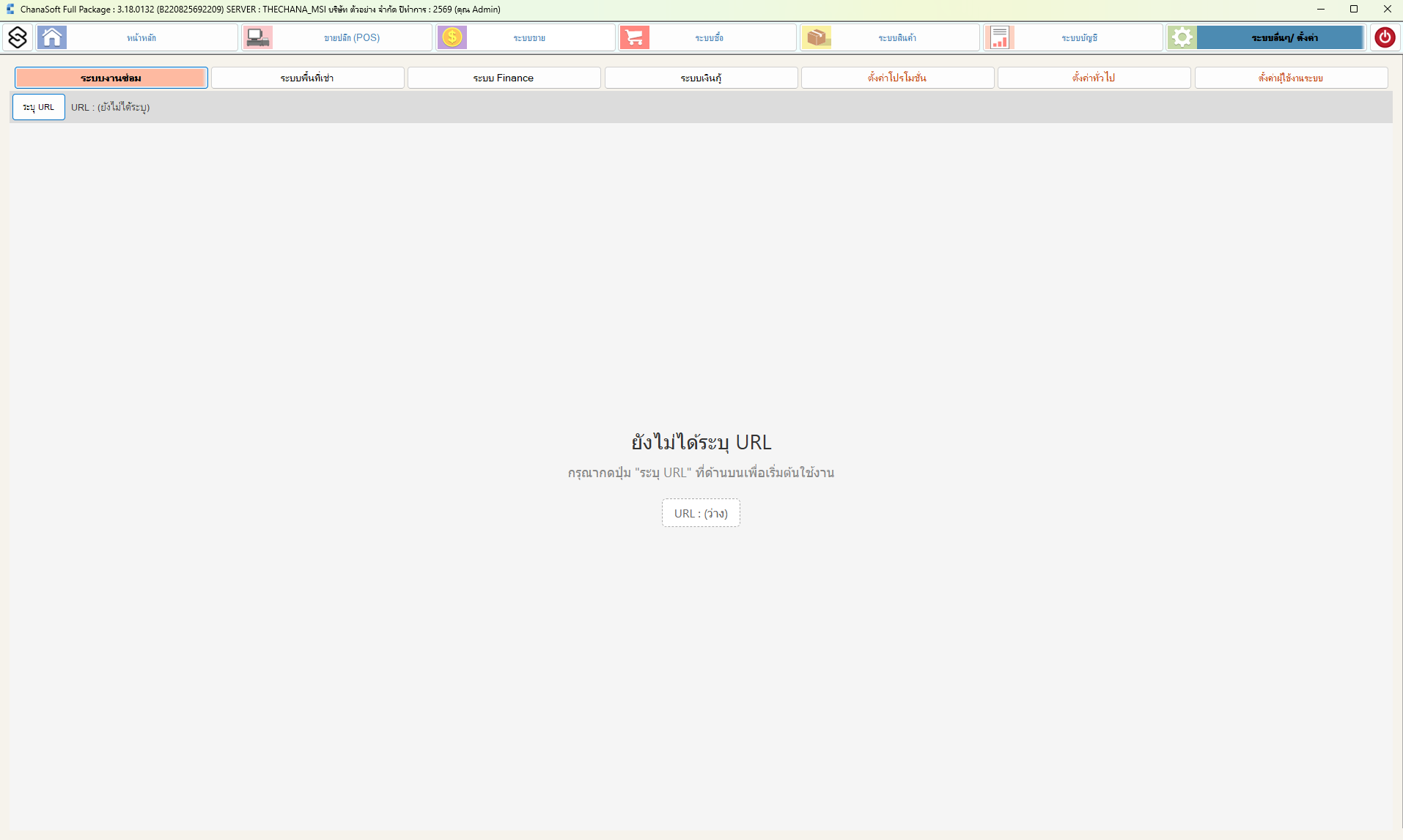Switch to ระบบพื้นที่เช่า tab
1403x840 pixels.
(308, 78)
